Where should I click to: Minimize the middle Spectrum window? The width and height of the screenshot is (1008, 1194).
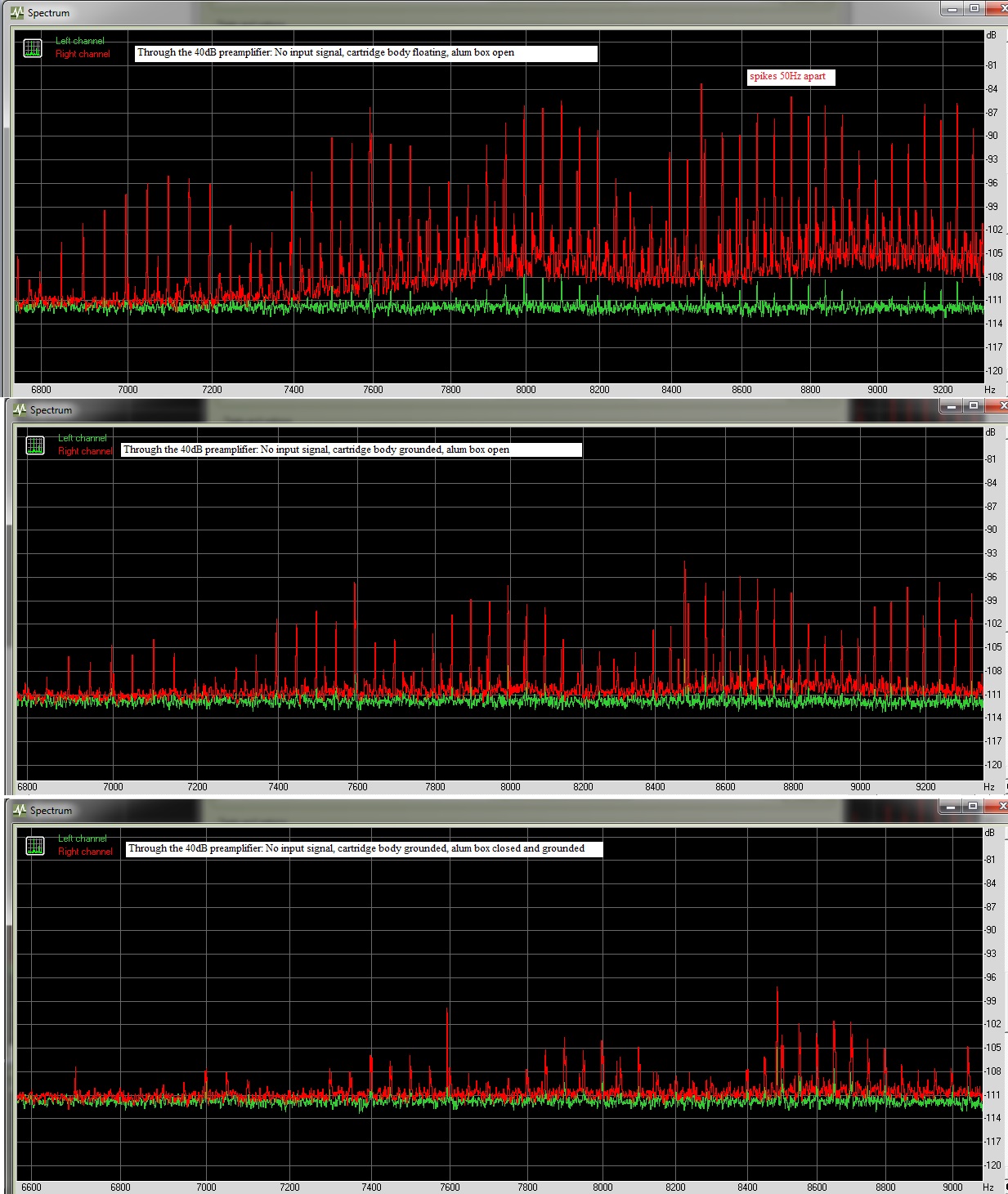pyautogui.click(x=951, y=405)
